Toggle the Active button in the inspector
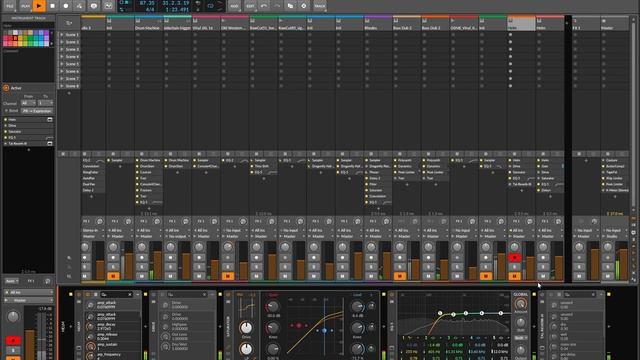 click(x=6, y=88)
